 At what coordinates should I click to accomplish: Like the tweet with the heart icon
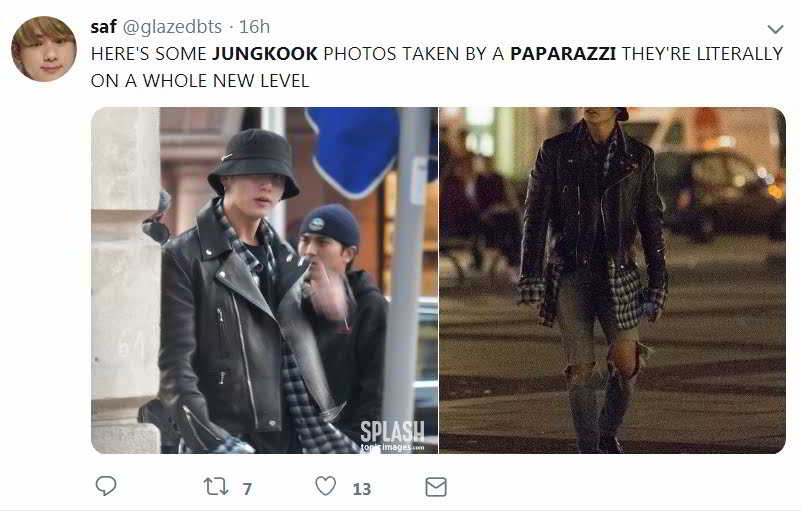(325, 486)
